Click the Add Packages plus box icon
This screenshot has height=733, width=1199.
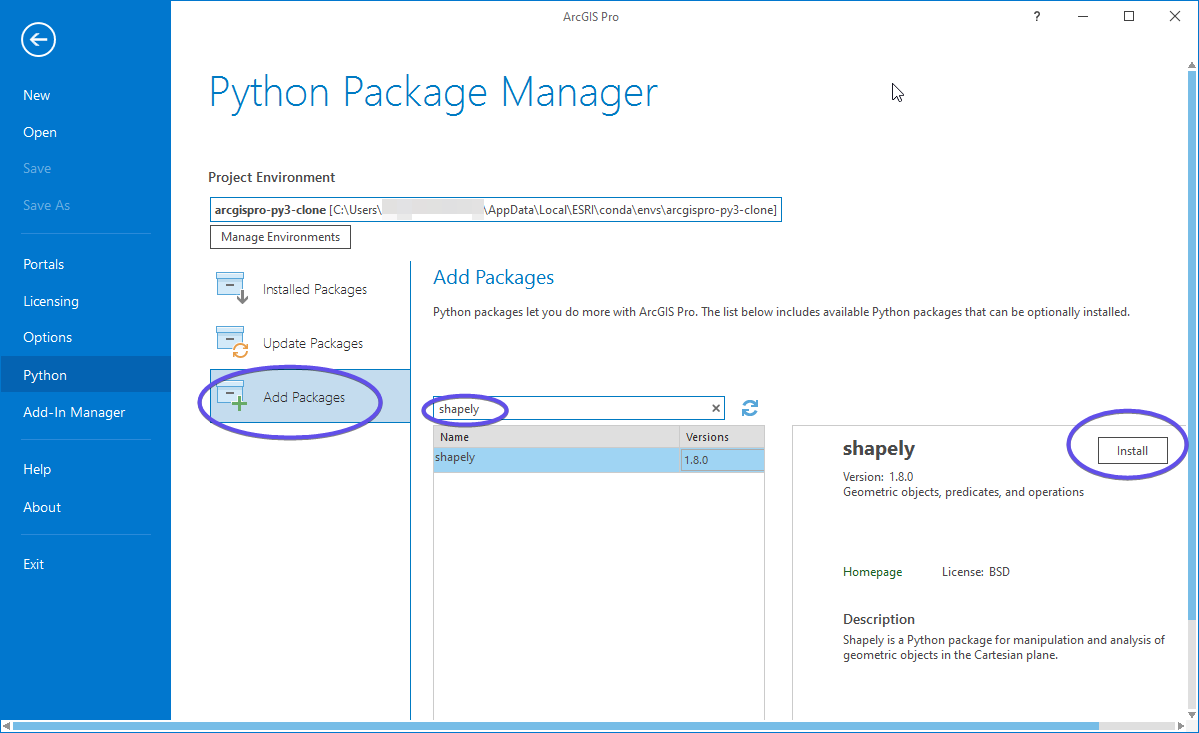(x=232, y=395)
